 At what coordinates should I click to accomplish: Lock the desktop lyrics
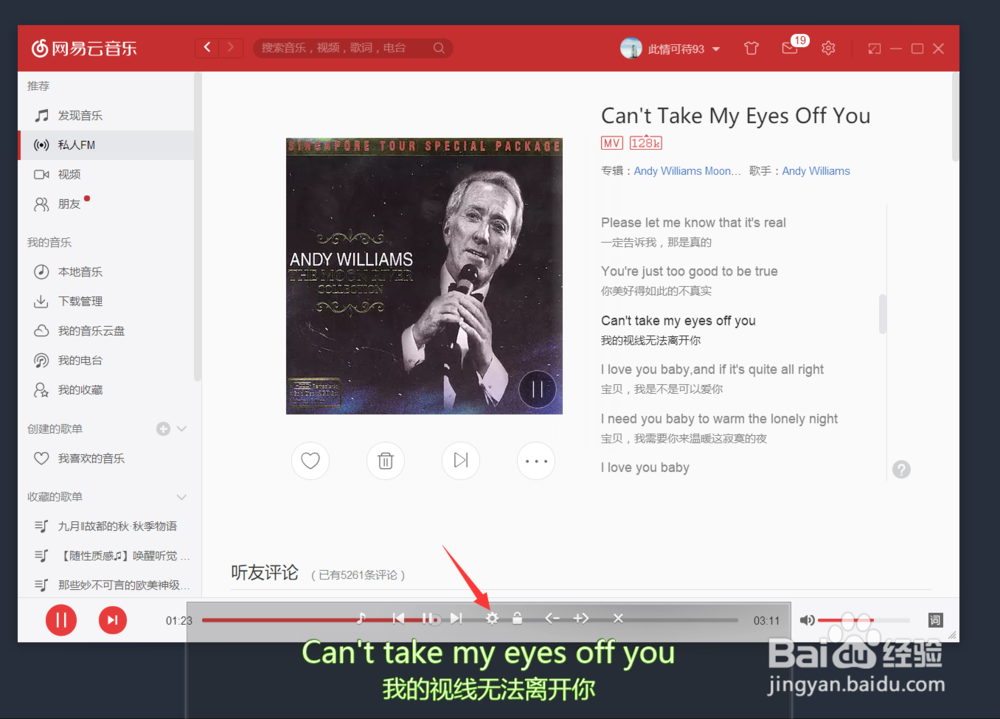517,618
